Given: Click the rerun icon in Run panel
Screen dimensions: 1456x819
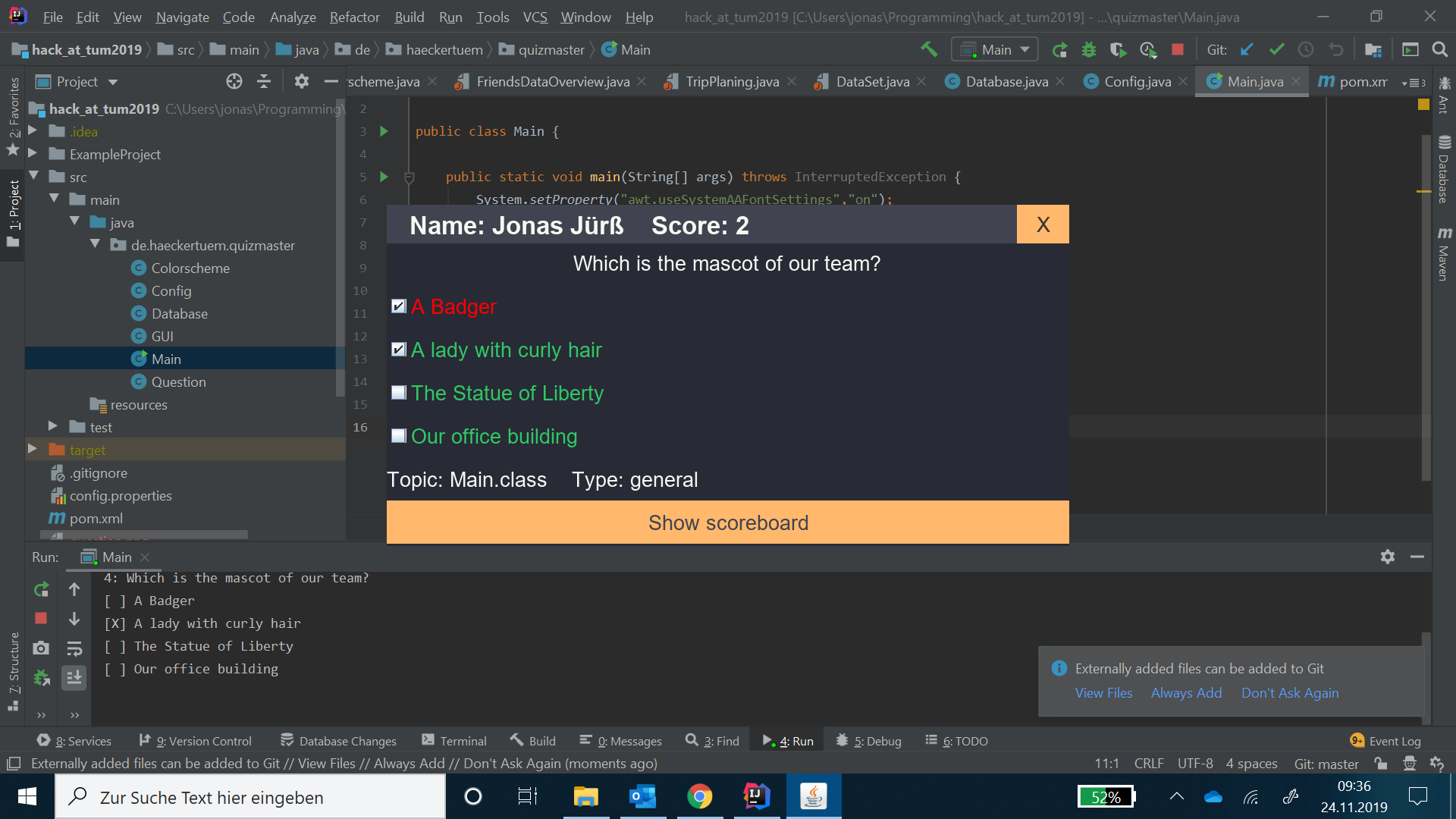Looking at the screenshot, I should [x=42, y=589].
